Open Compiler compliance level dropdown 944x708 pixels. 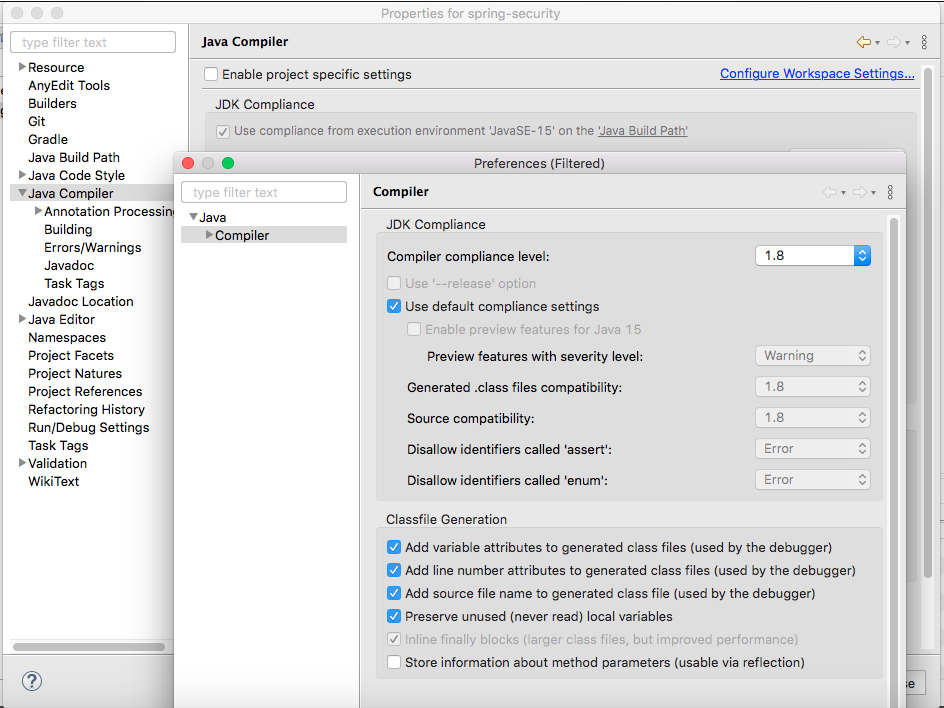click(812, 255)
